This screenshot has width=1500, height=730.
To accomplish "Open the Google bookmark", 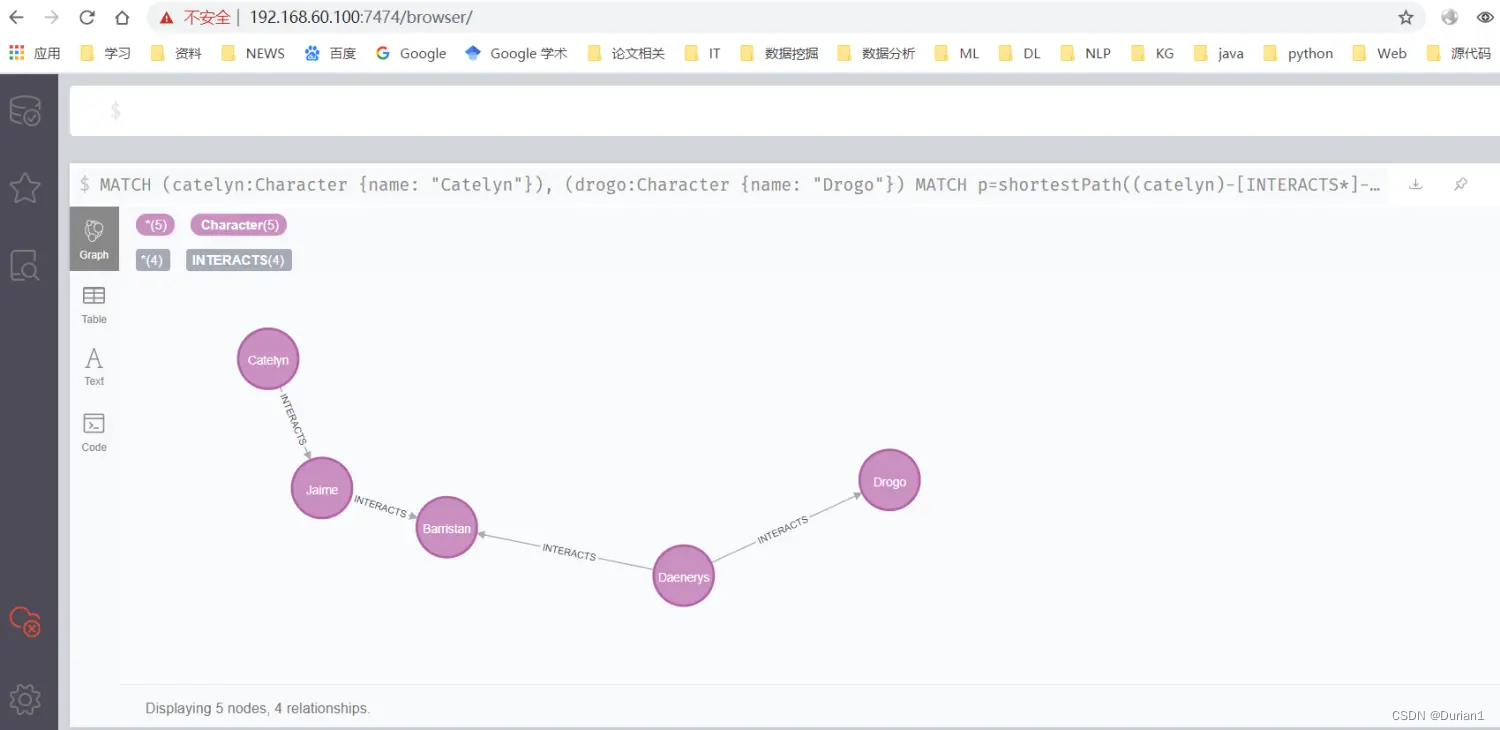I will click(411, 53).
